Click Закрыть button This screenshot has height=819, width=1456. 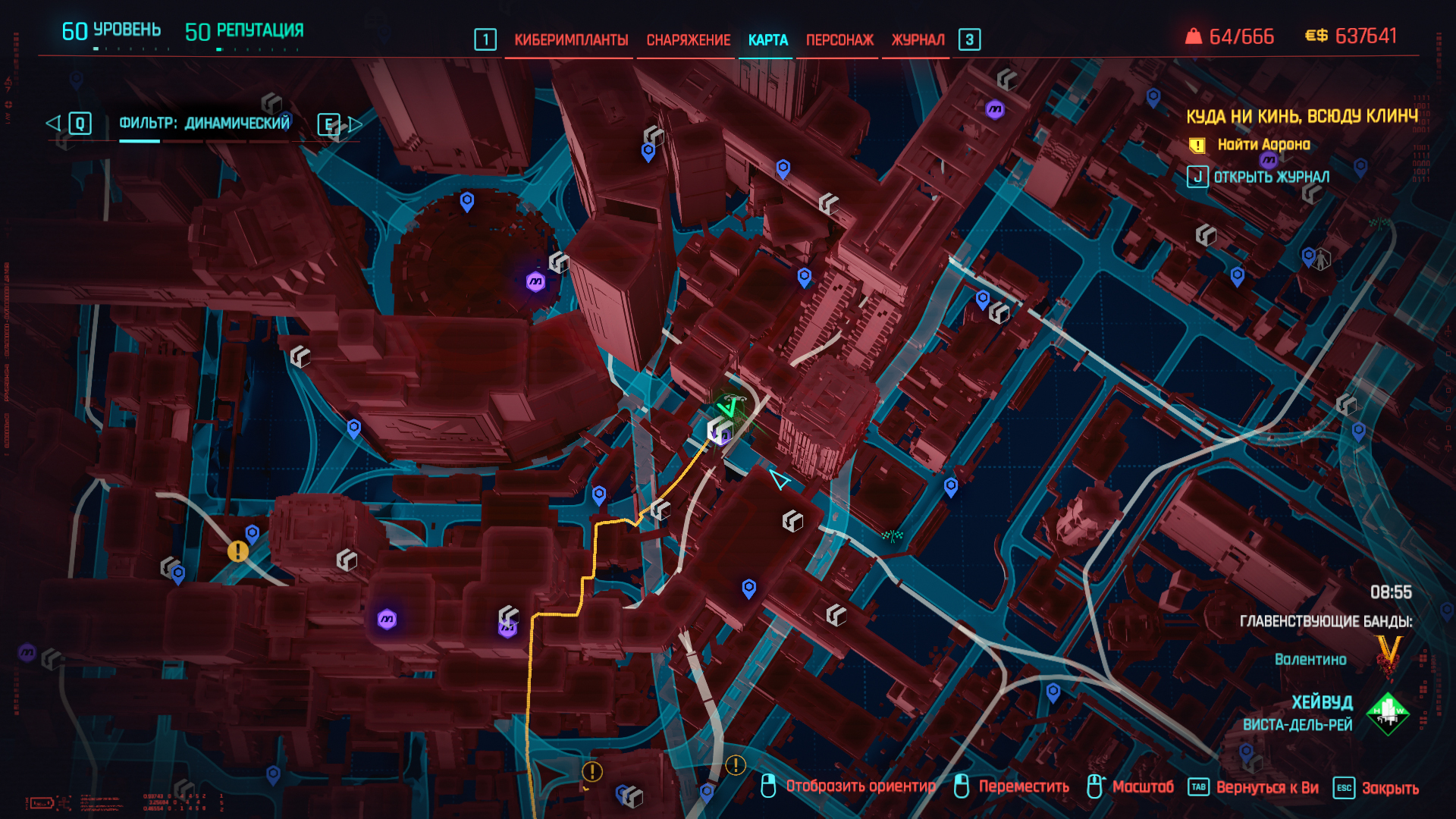pyautogui.click(x=1376, y=788)
